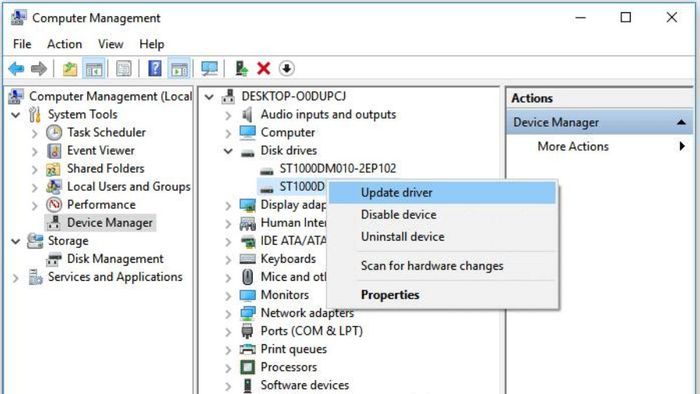Open the More Actions submenu arrow
The width and height of the screenshot is (700, 394).
682,146
